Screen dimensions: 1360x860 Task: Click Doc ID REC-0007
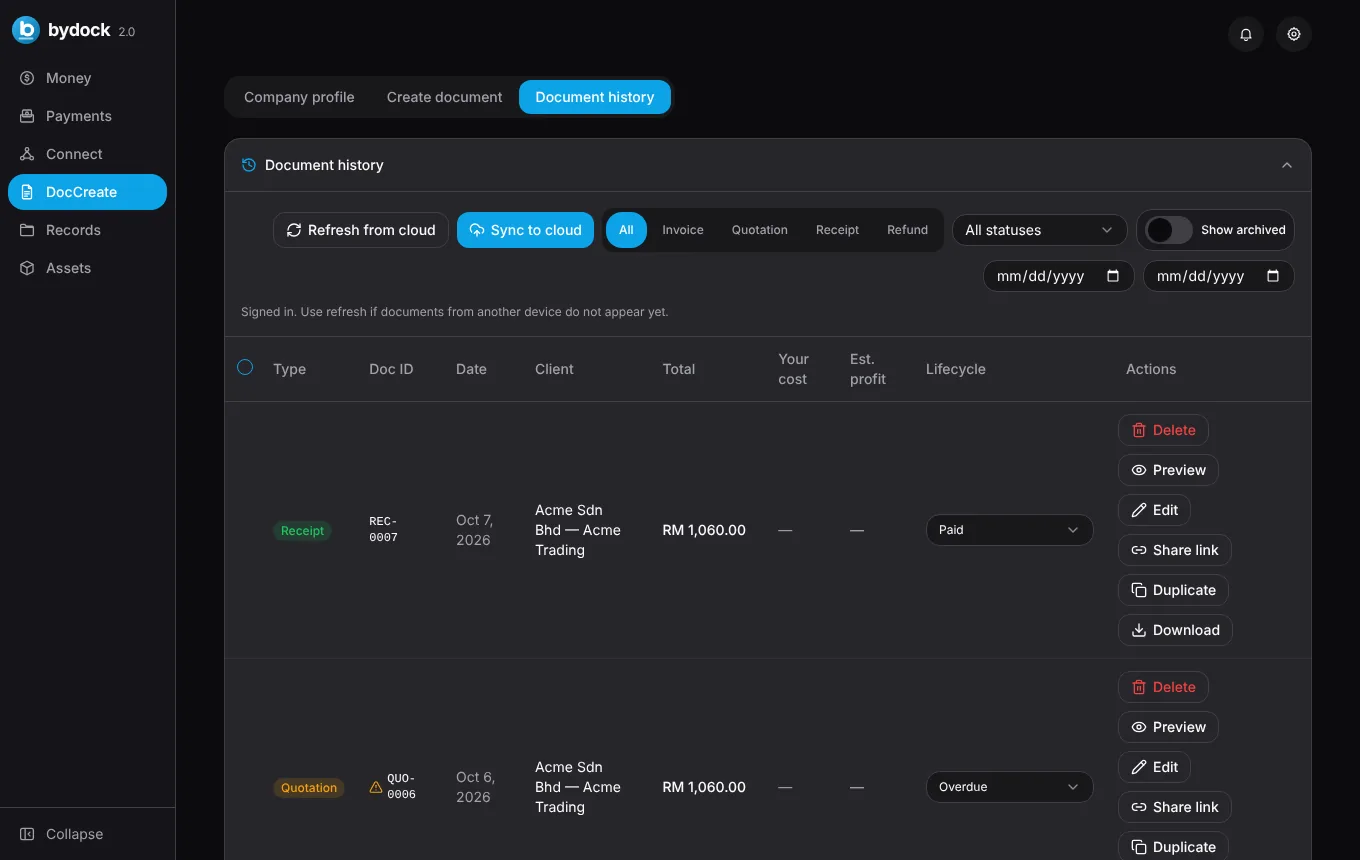tap(383, 530)
